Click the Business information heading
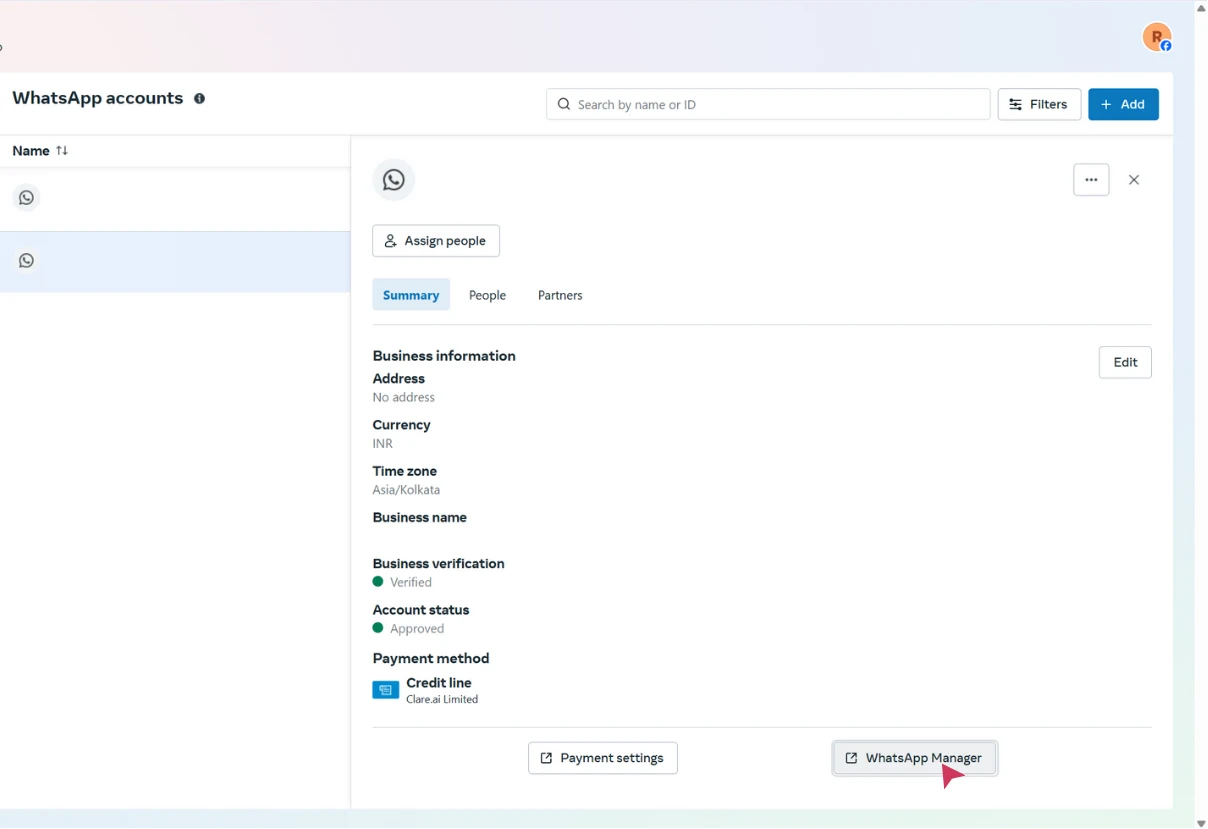 pos(444,356)
